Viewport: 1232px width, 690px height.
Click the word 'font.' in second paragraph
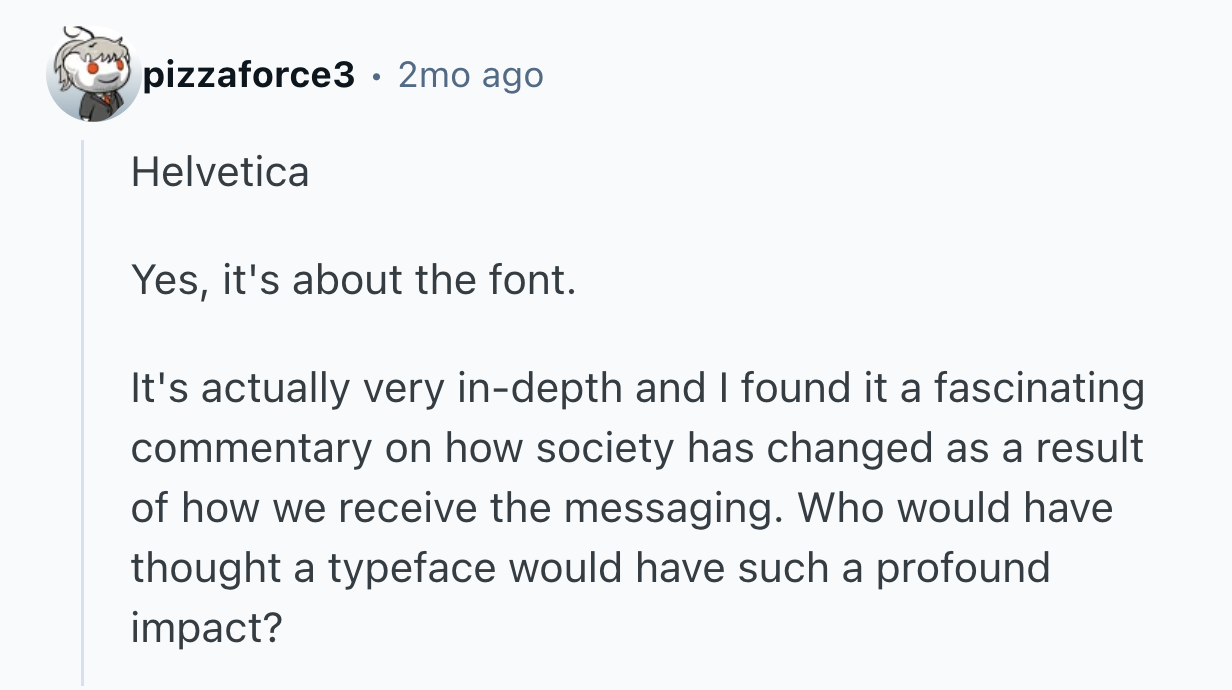point(539,281)
